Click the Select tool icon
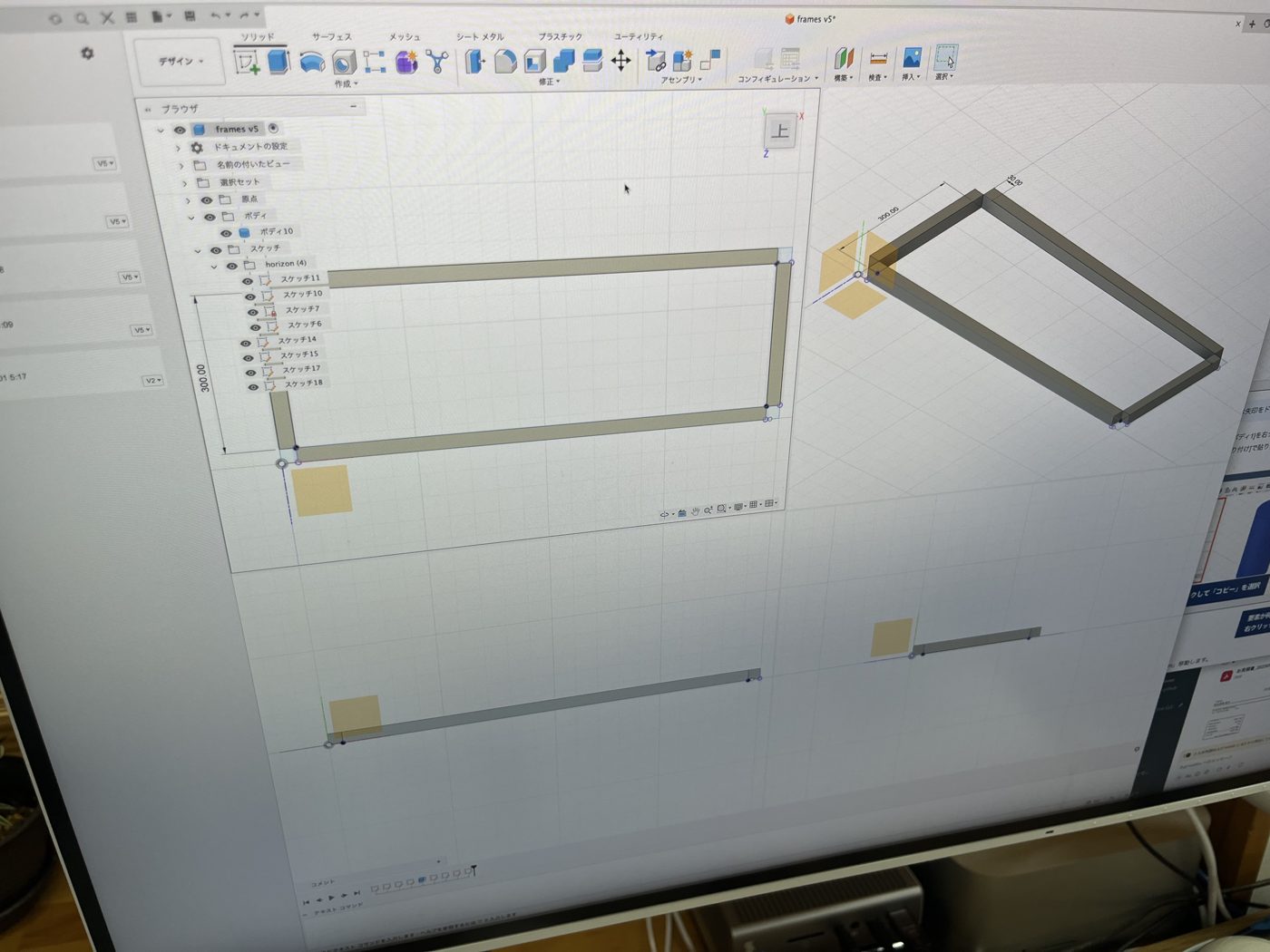The width and height of the screenshot is (1270, 952). 945,58
